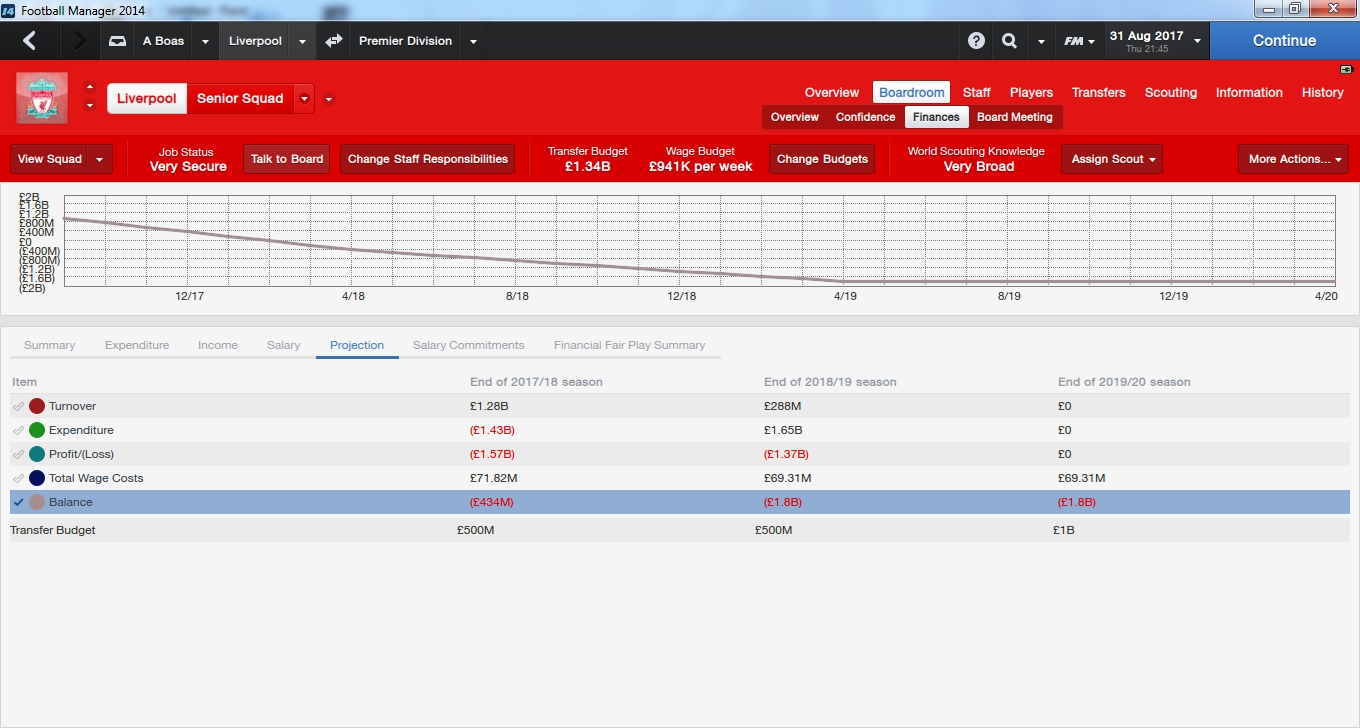Viewport: 1360px width, 728px height.
Task: Open Financial Fair Play Summary tab
Action: click(630, 345)
